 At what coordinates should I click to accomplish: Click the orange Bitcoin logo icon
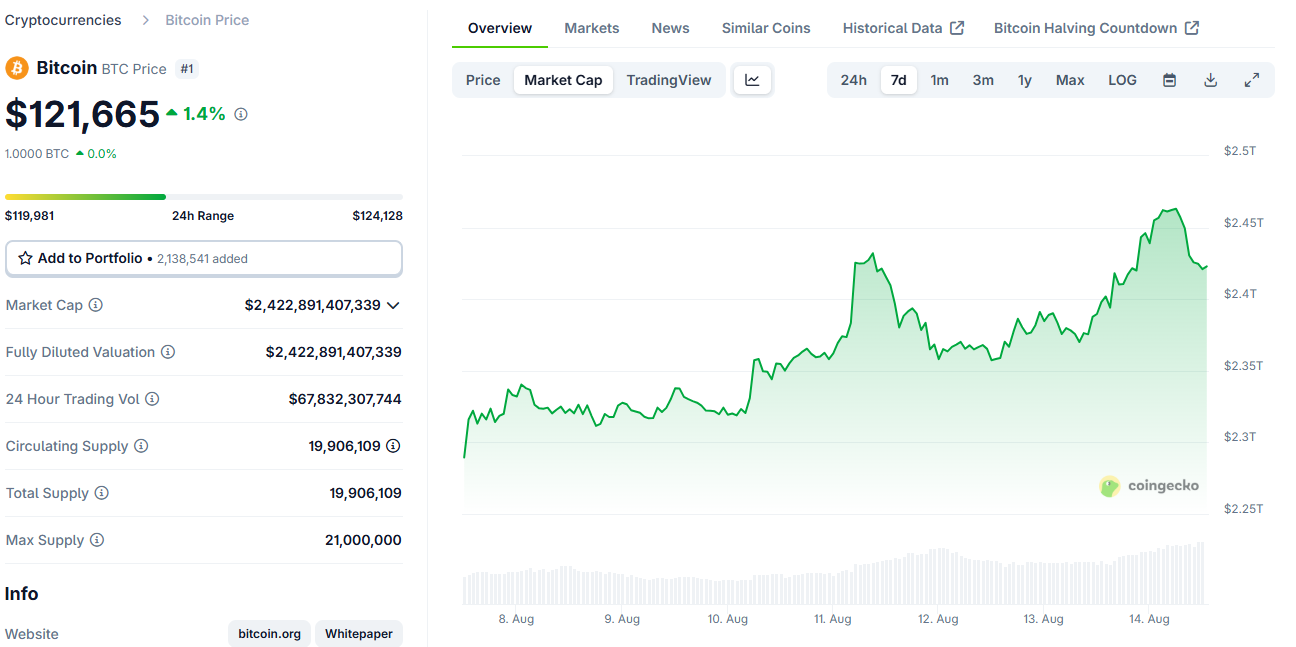16,68
